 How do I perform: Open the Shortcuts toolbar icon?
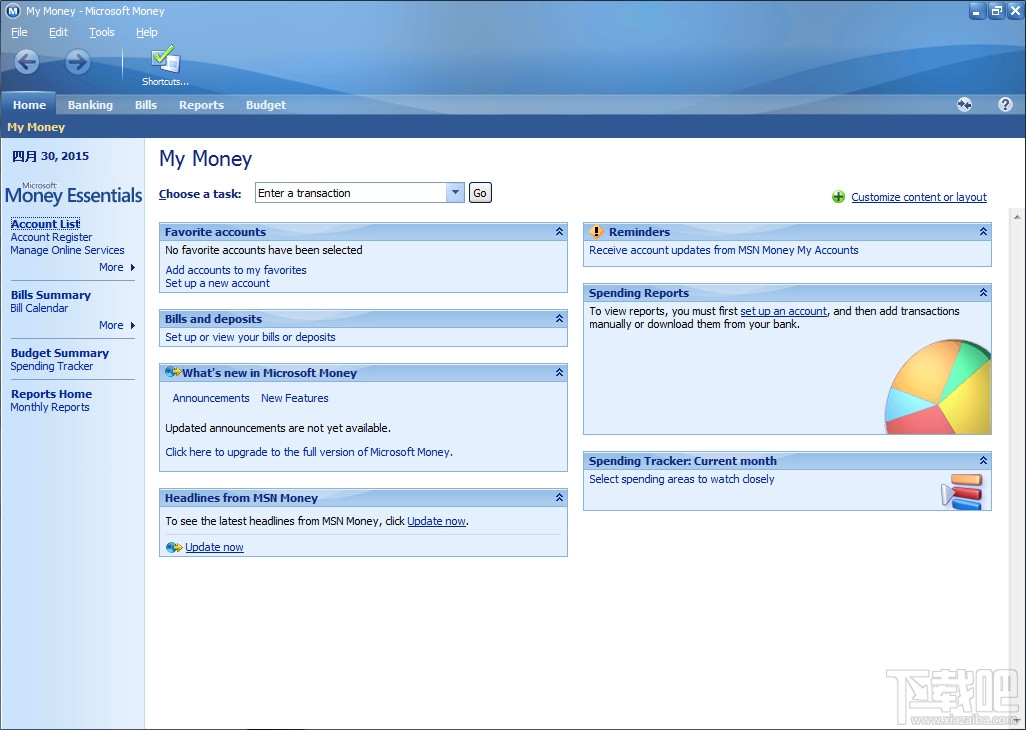point(166,65)
